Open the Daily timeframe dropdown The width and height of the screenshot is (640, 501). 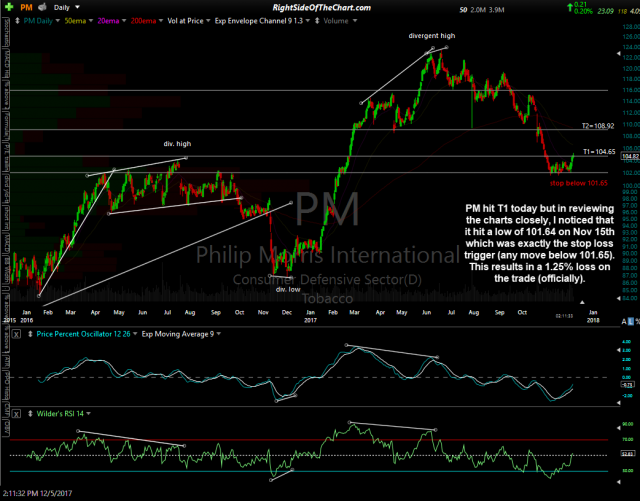pyautogui.click(x=77, y=7)
